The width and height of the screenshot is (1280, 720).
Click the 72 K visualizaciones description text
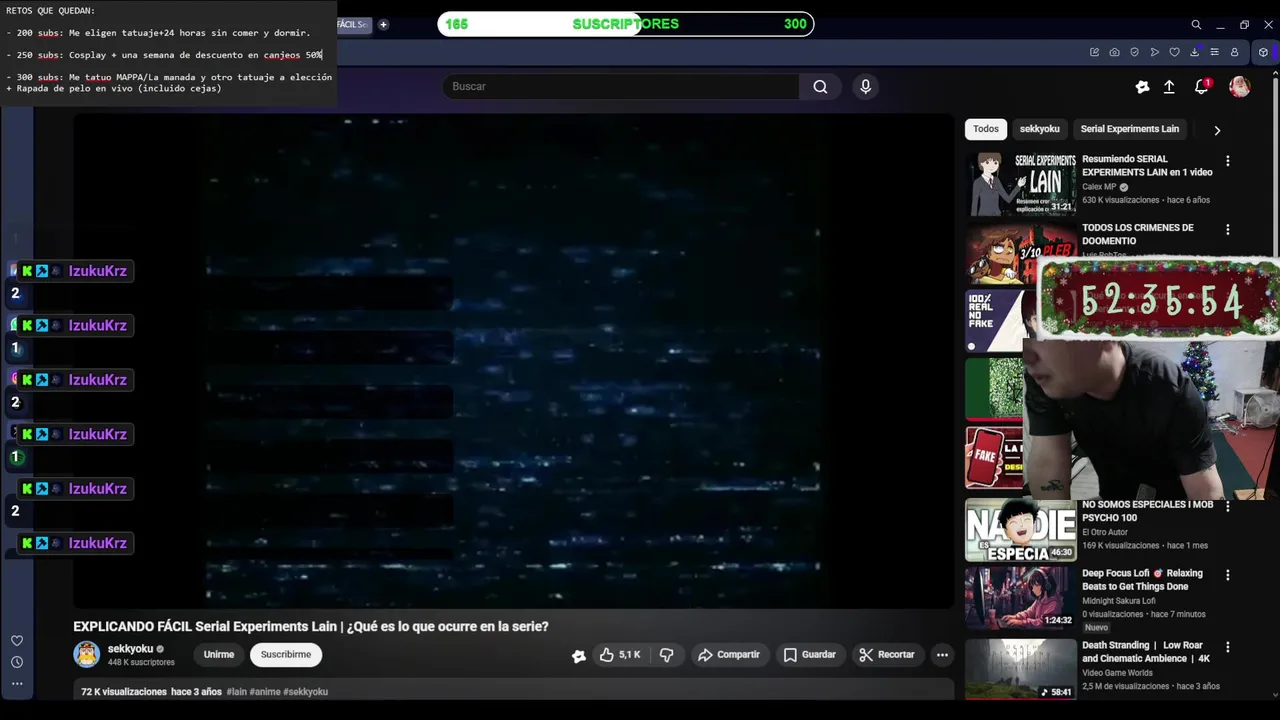(x=124, y=692)
